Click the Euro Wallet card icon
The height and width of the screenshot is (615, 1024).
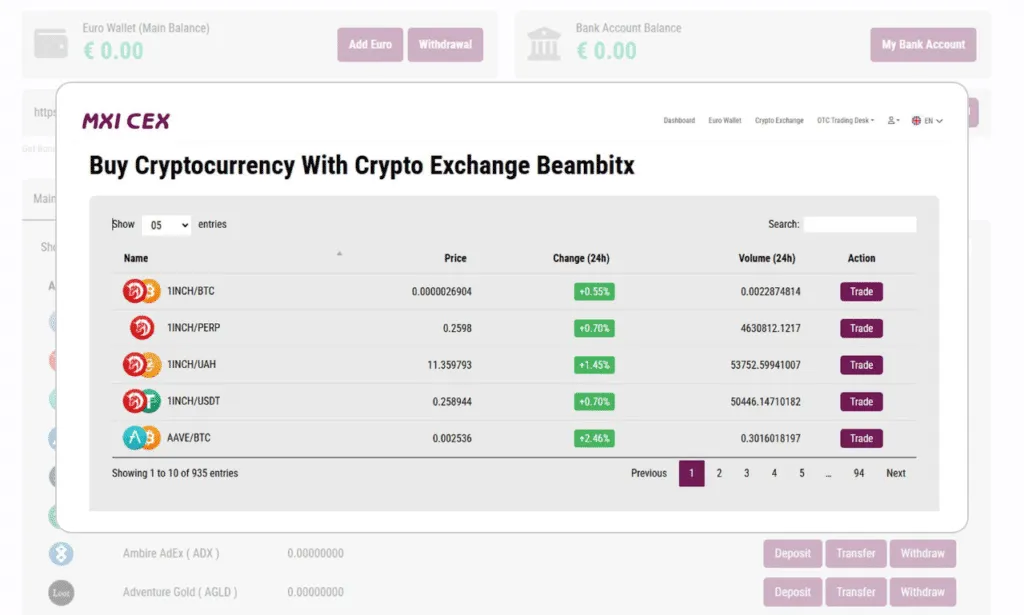click(51, 44)
